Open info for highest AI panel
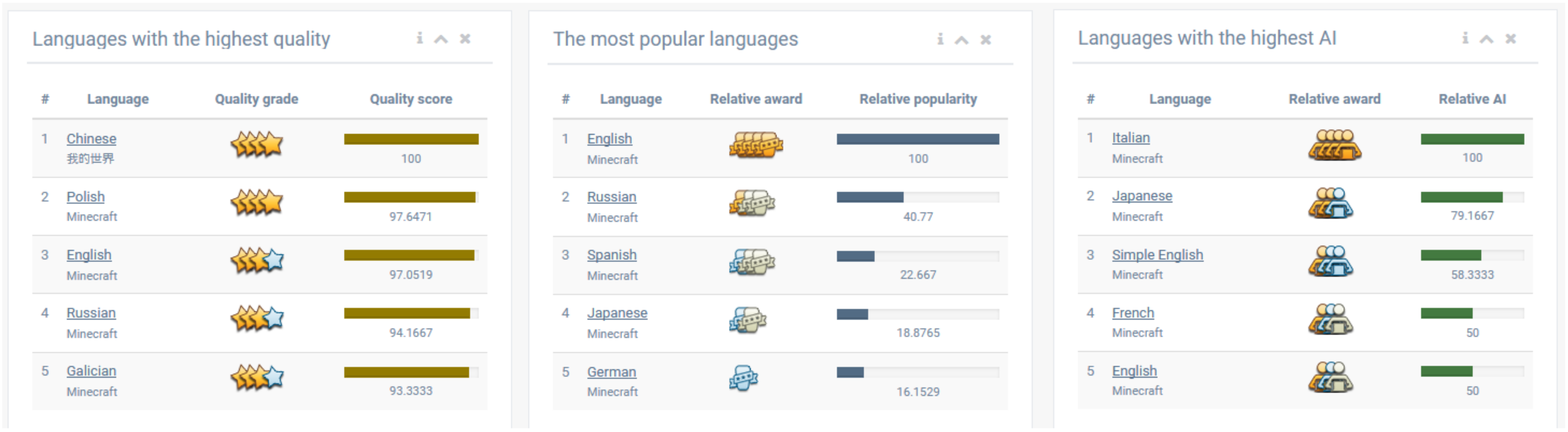This screenshot has width=1568, height=432. pos(1464,38)
